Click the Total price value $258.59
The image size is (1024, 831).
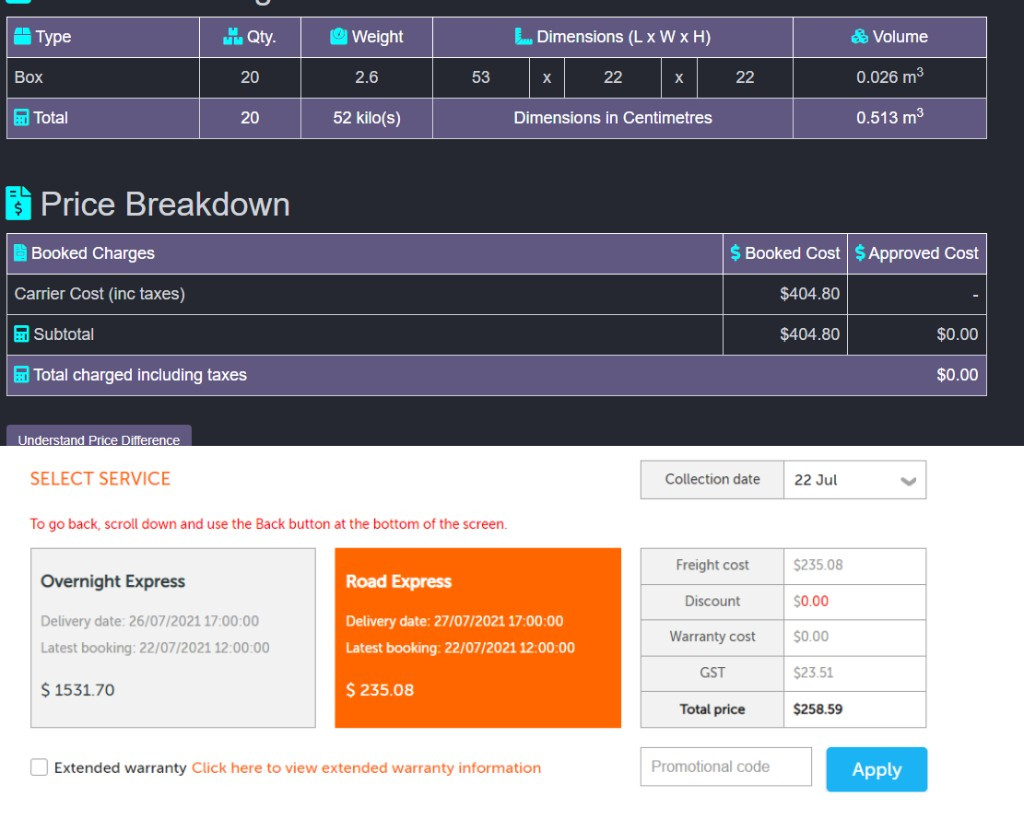(x=818, y=709)
